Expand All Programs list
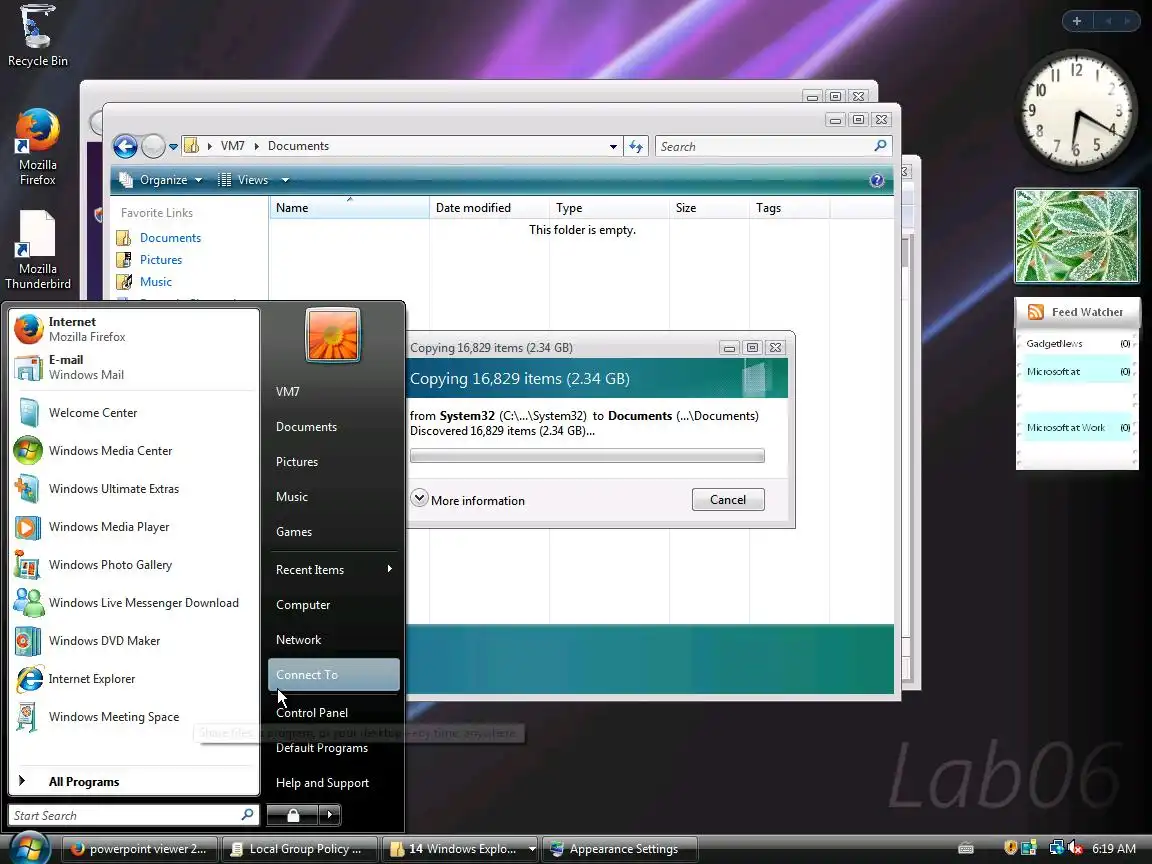The image size is (1152, 864). pos(134,782)
